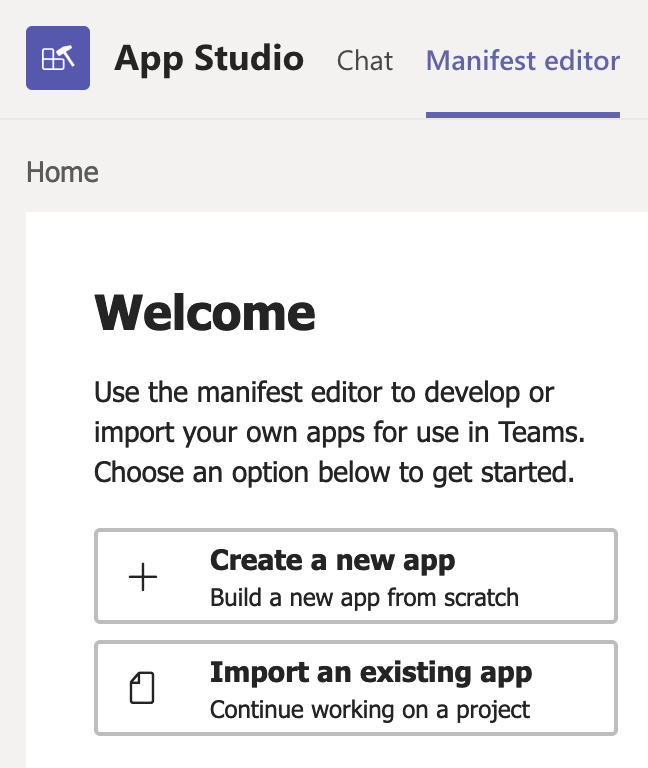Click the App Studio logo icon
This screenshot has width=648, height=768.
pyautogui.click(x=58, y=58)
